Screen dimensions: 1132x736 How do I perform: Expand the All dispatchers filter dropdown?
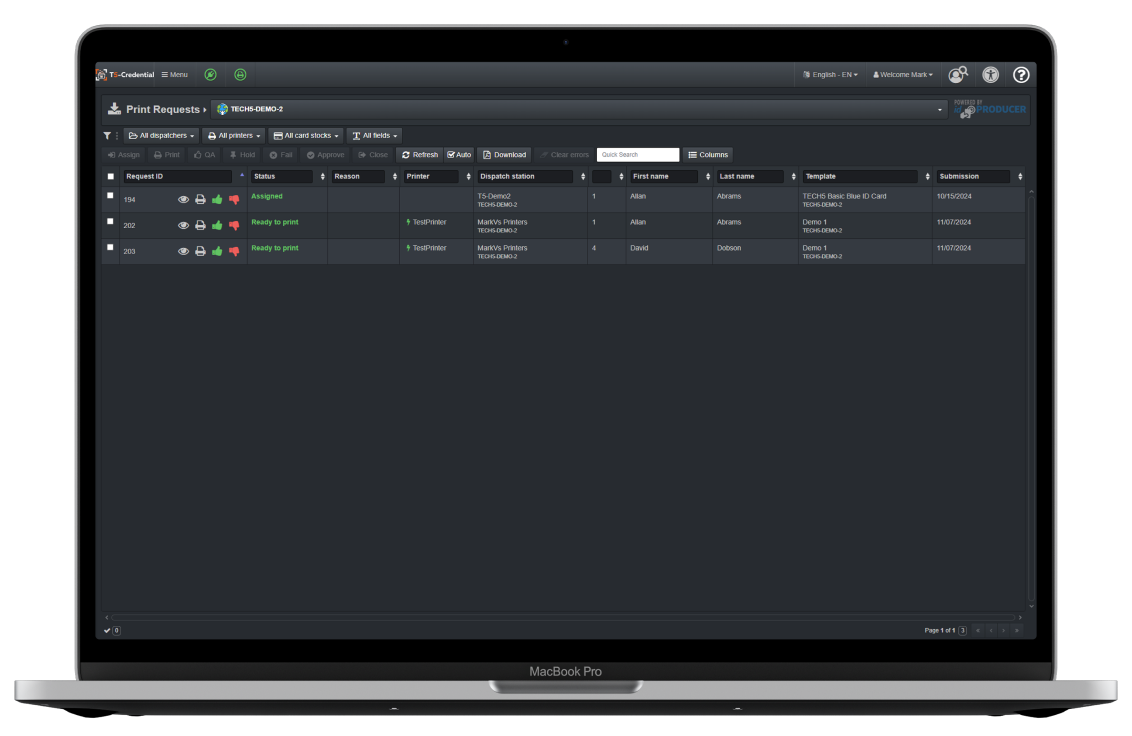[x=161, y=135]
